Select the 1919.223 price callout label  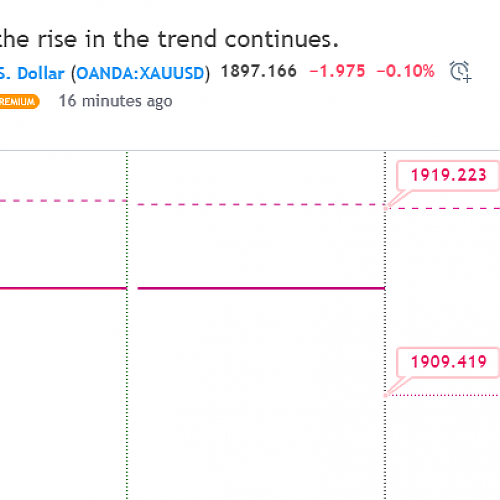pyautogui.click(x=448, y=176)
